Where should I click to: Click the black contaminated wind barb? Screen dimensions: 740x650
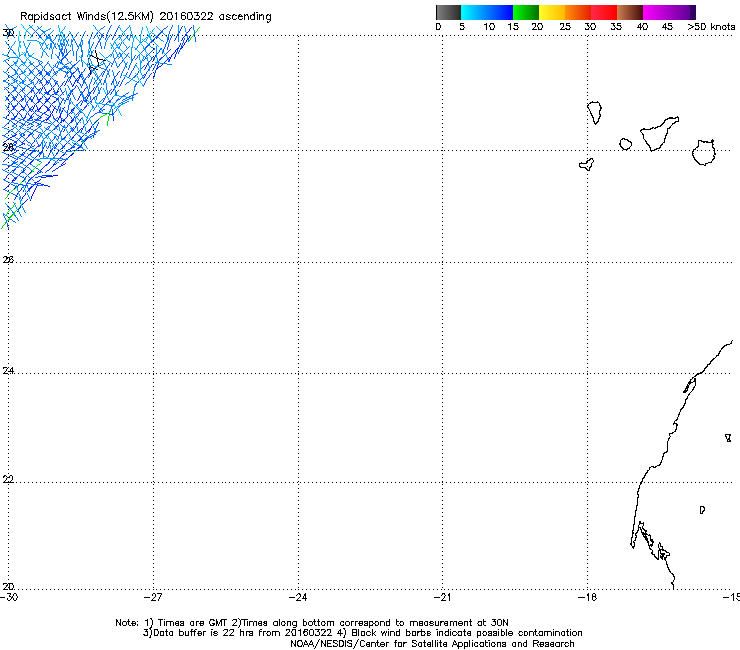click(x=97, y=62)
